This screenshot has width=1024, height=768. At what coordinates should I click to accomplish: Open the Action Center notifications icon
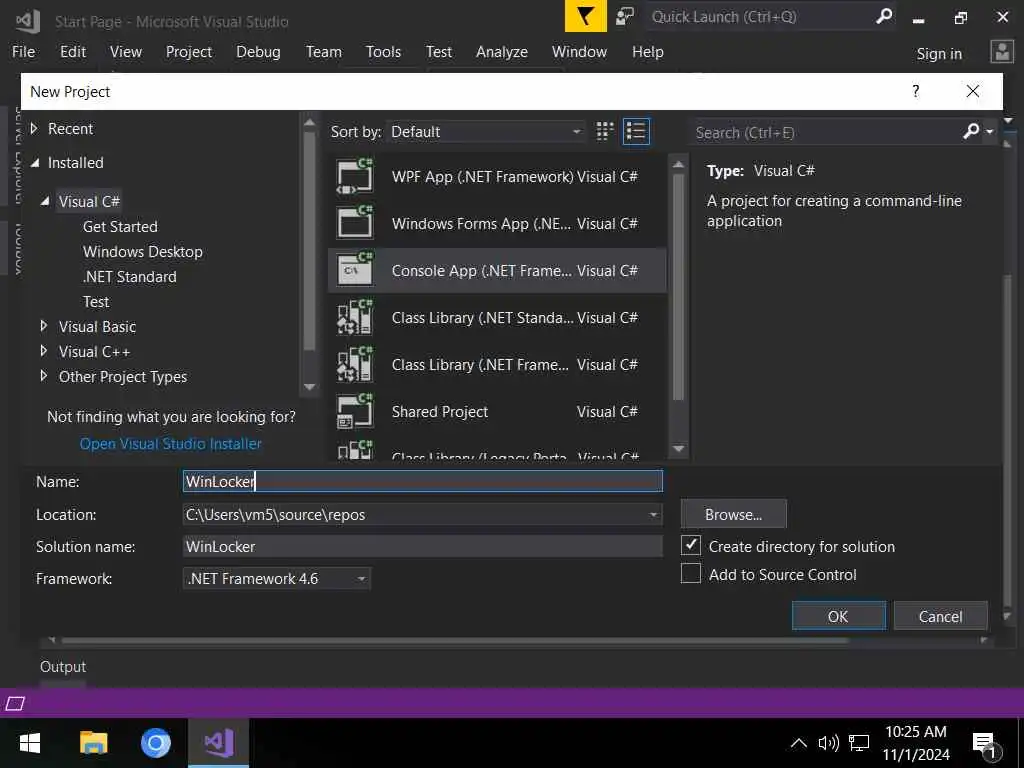coord(984,744)
